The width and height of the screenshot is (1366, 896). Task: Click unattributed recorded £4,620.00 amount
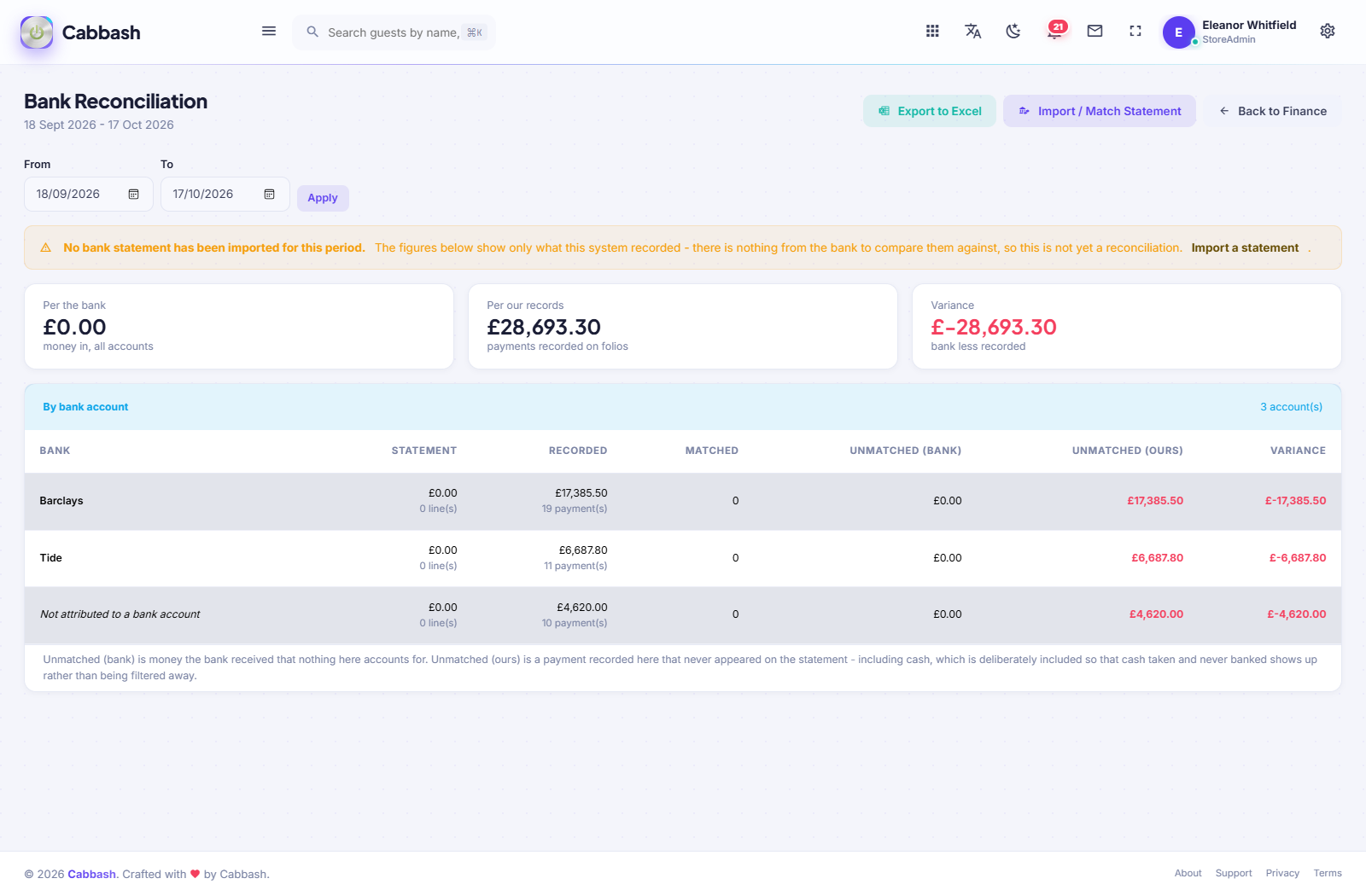coord(582,608)
